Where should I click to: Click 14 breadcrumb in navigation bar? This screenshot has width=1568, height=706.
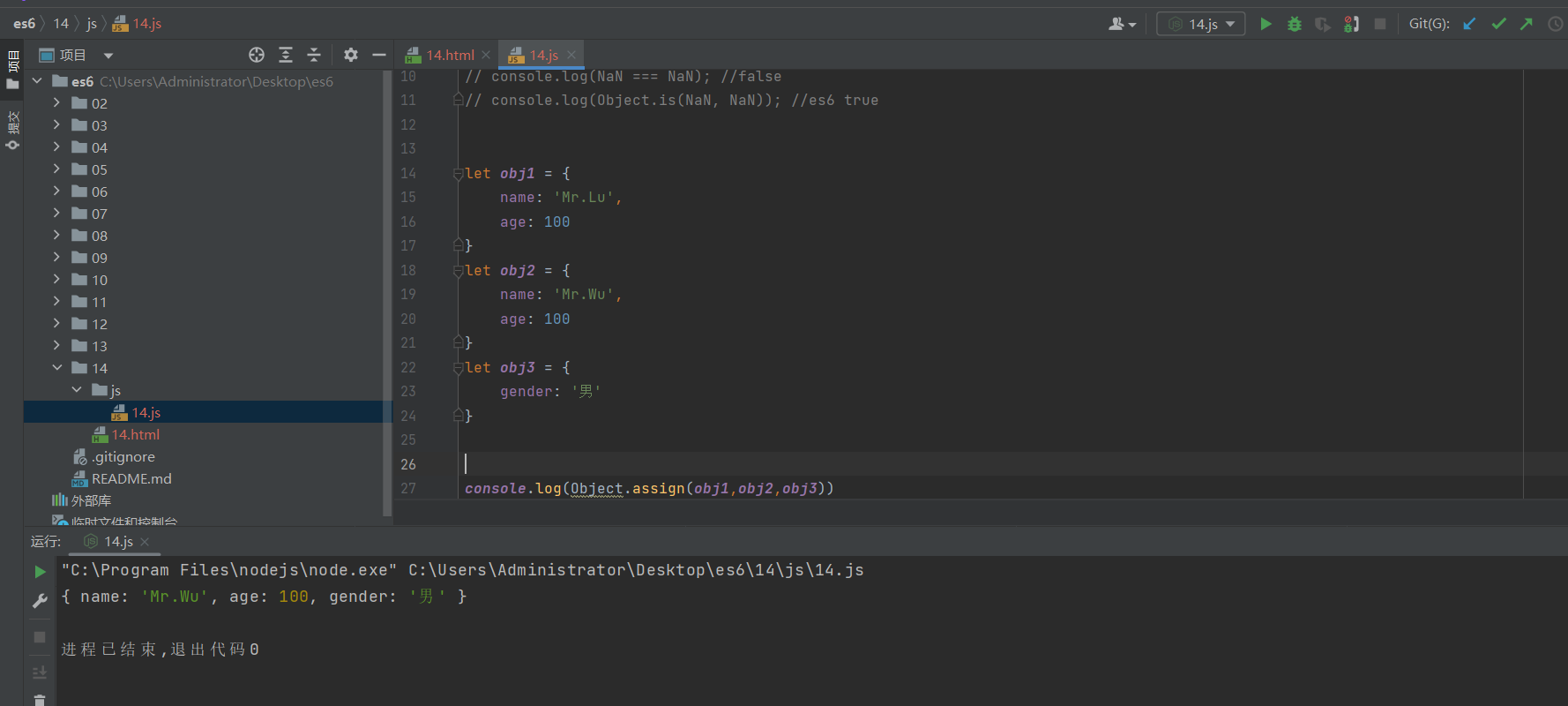[x=61, y=23]
